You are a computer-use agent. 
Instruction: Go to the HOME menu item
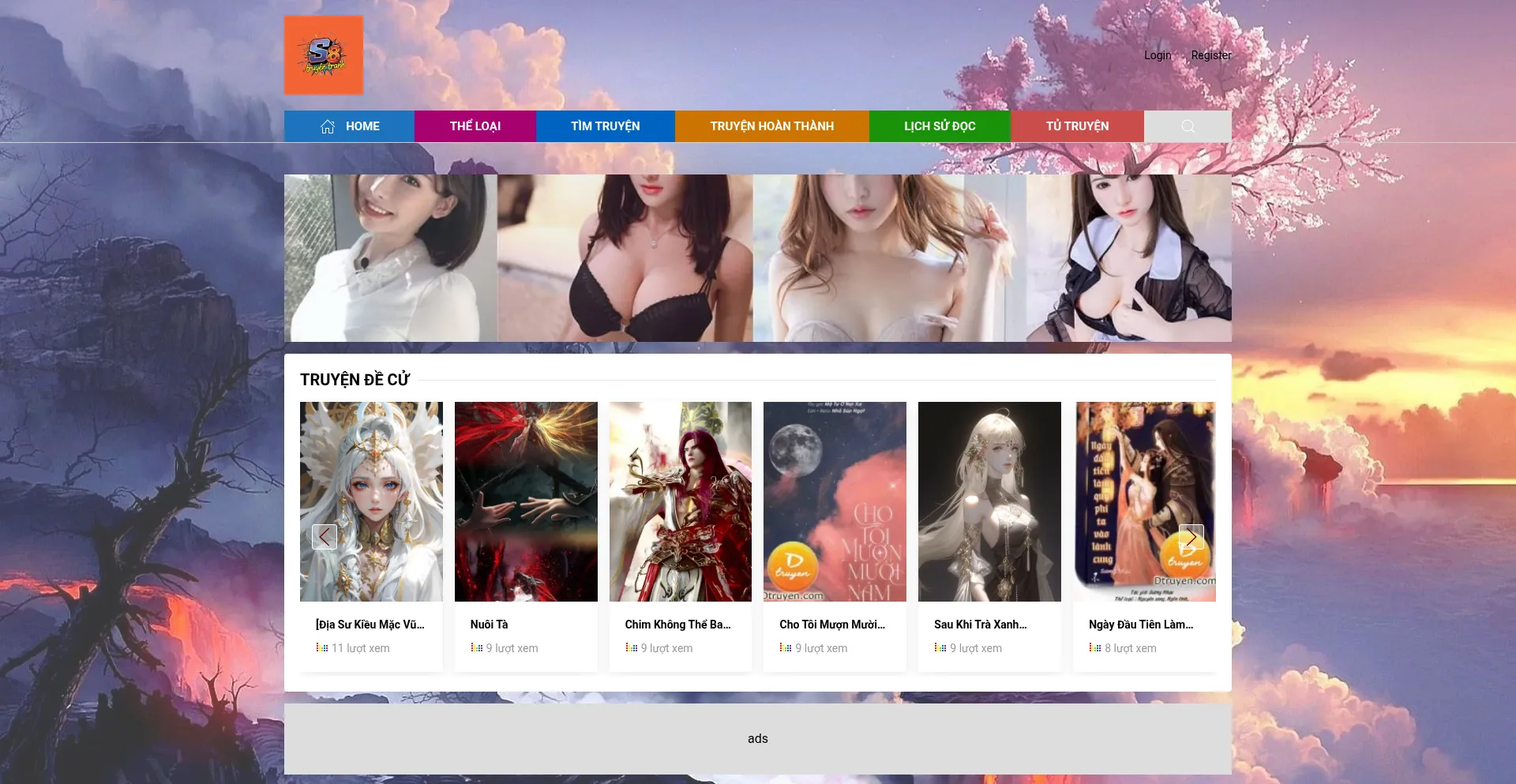(x=349, y=126)
